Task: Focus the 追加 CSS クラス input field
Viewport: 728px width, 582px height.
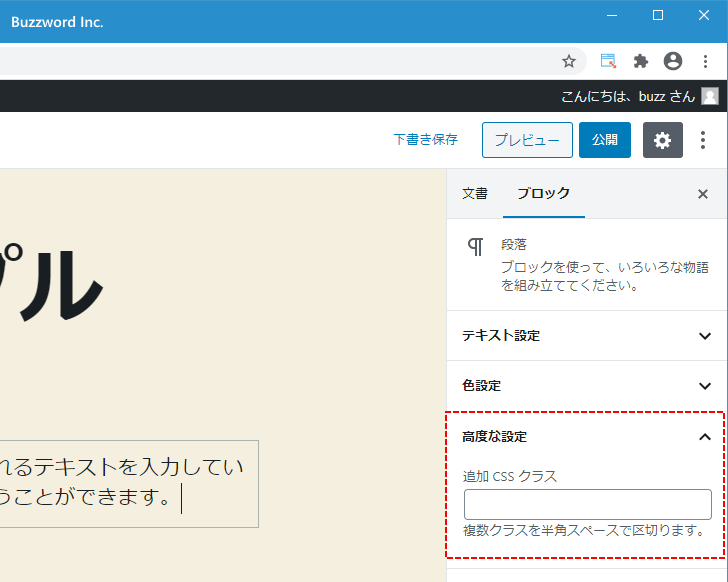Action: click(x=587, y=504)
